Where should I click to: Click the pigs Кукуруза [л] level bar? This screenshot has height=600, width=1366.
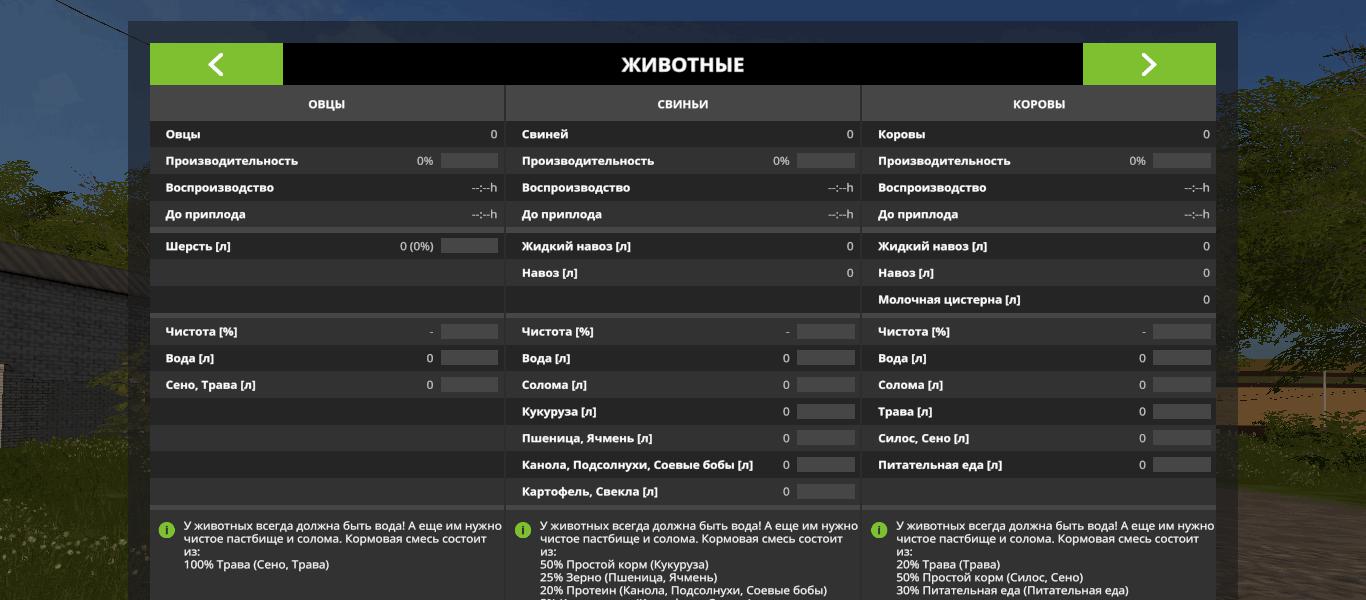825,412
